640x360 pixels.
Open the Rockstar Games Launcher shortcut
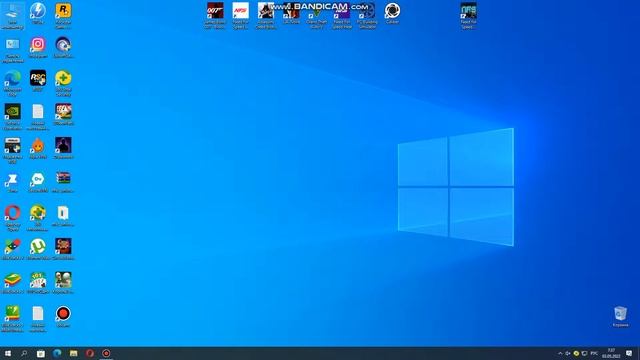(x=63, y=16)
